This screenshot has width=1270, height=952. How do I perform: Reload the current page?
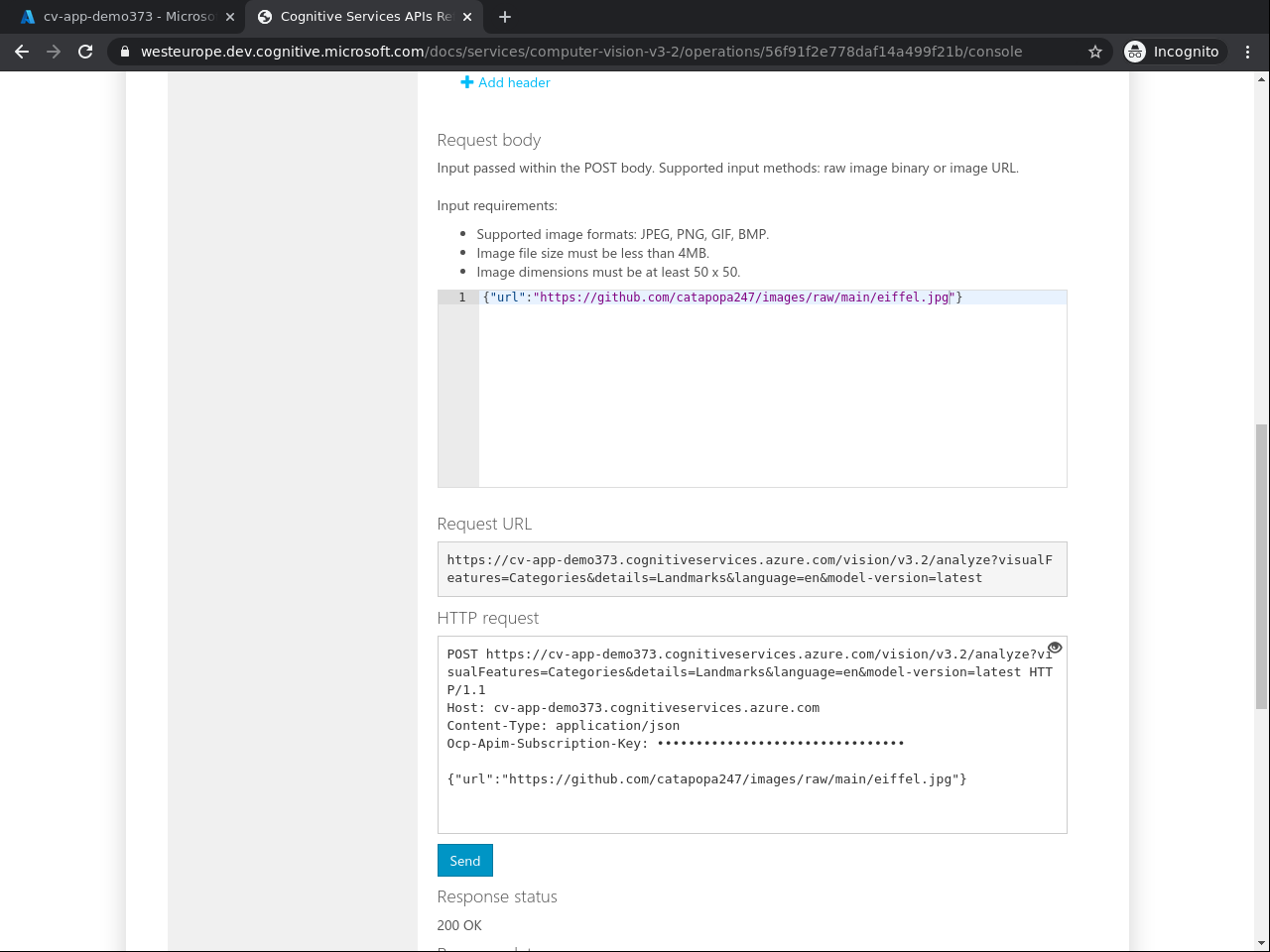click(x=85, y=52)
